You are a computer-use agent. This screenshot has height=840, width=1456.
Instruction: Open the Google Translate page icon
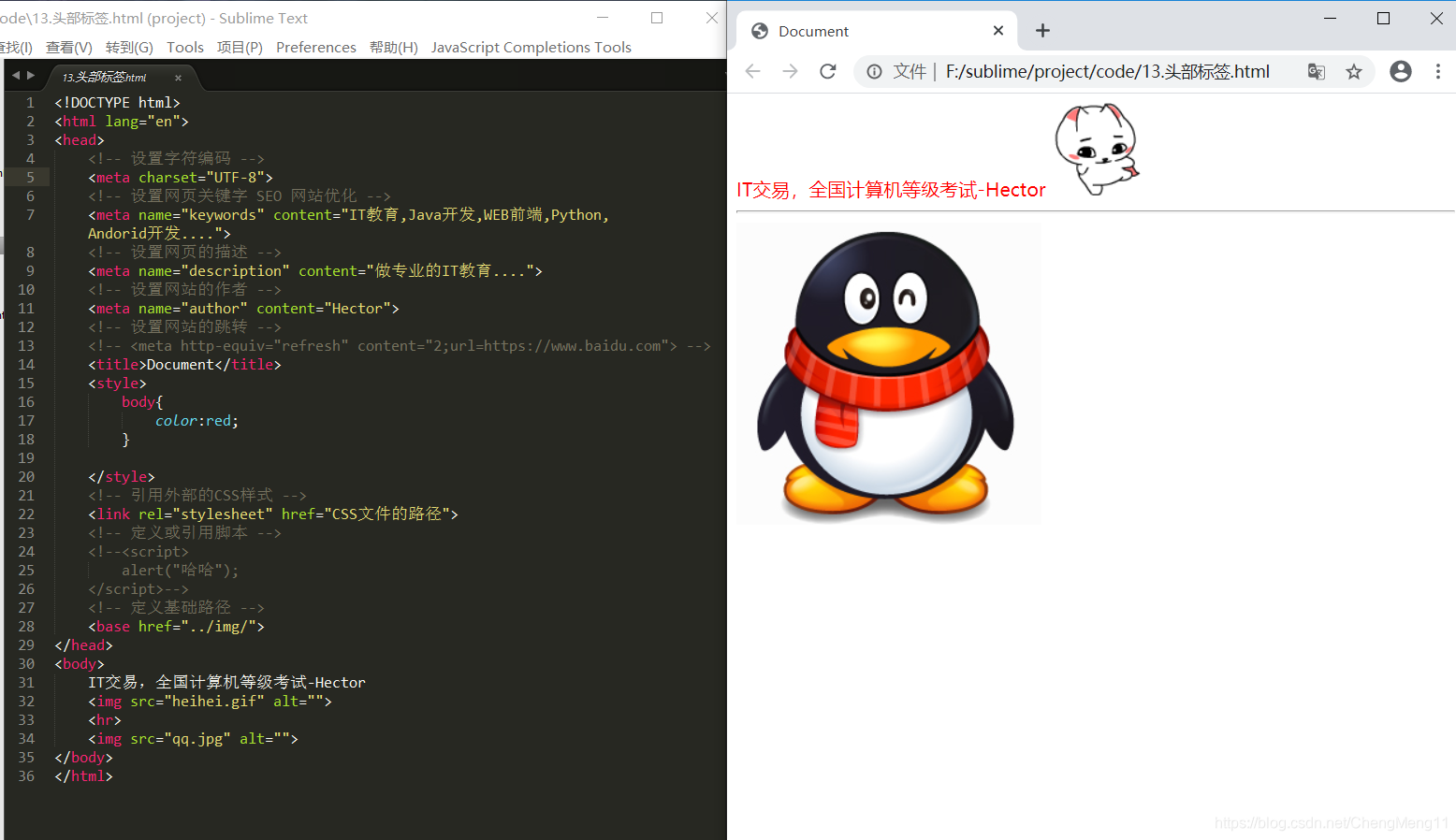[x=1317, y=72]
